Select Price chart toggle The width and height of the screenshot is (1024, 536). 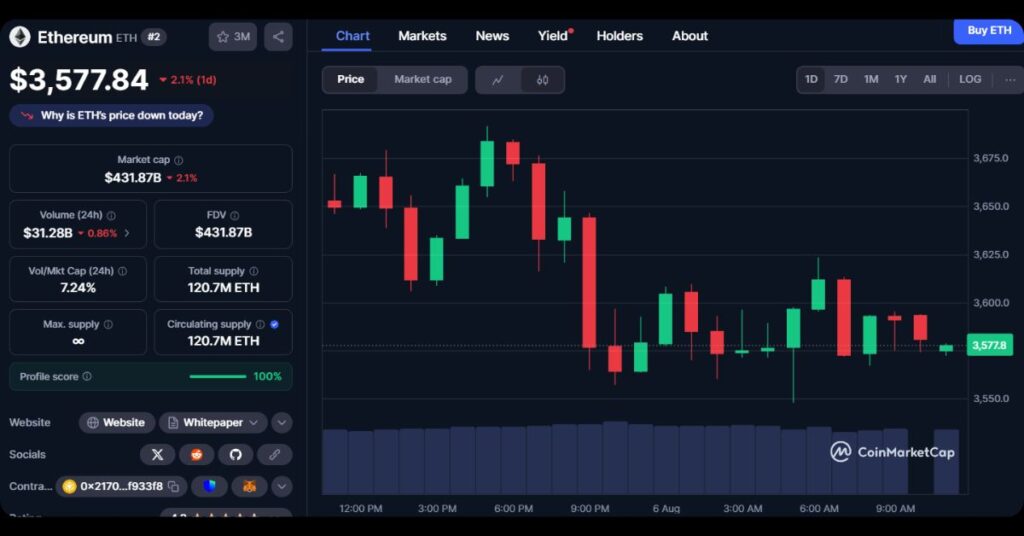(x=351, y=80)
